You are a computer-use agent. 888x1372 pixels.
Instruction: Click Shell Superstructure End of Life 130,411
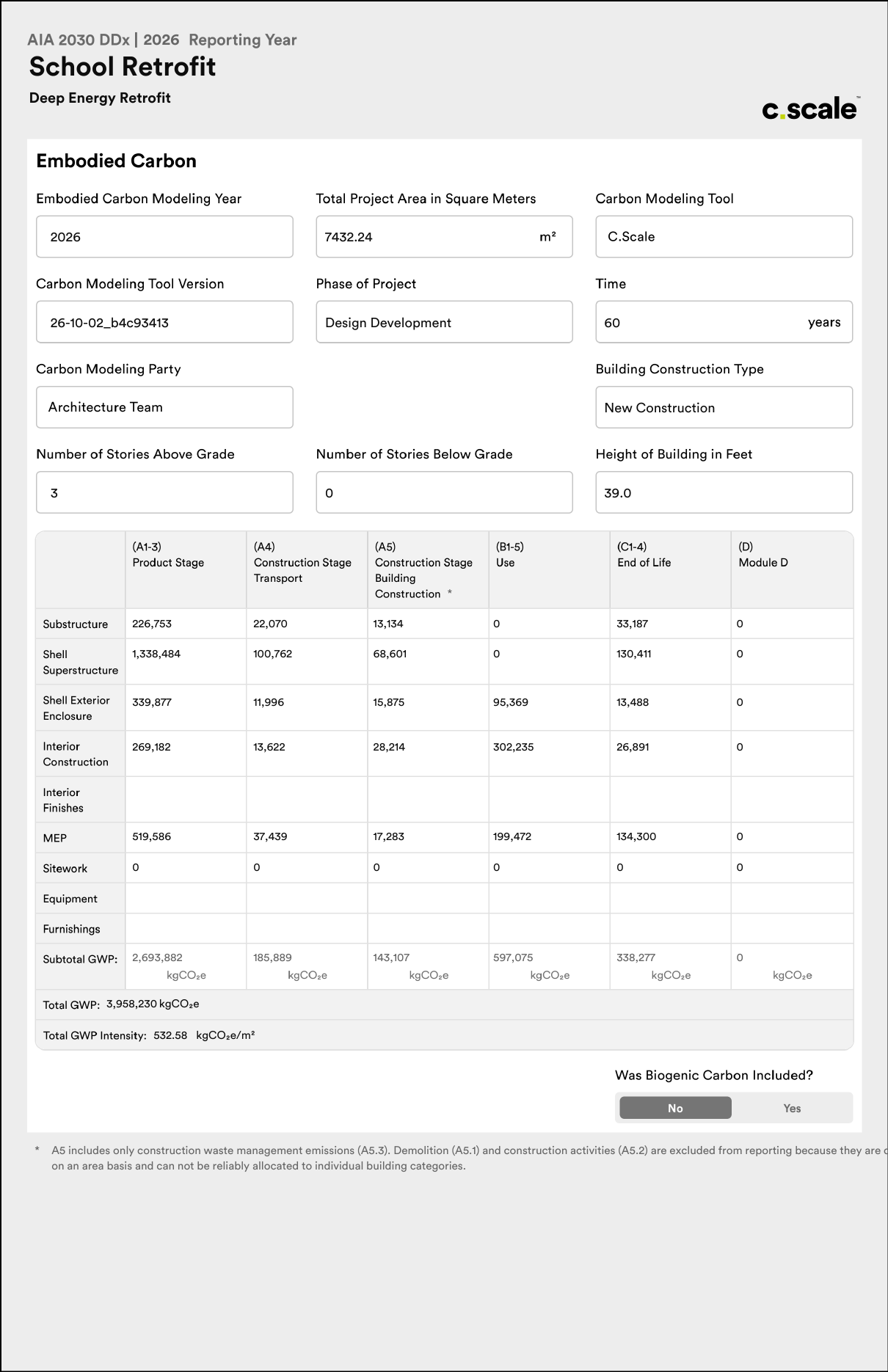click(x=633, y=654)
